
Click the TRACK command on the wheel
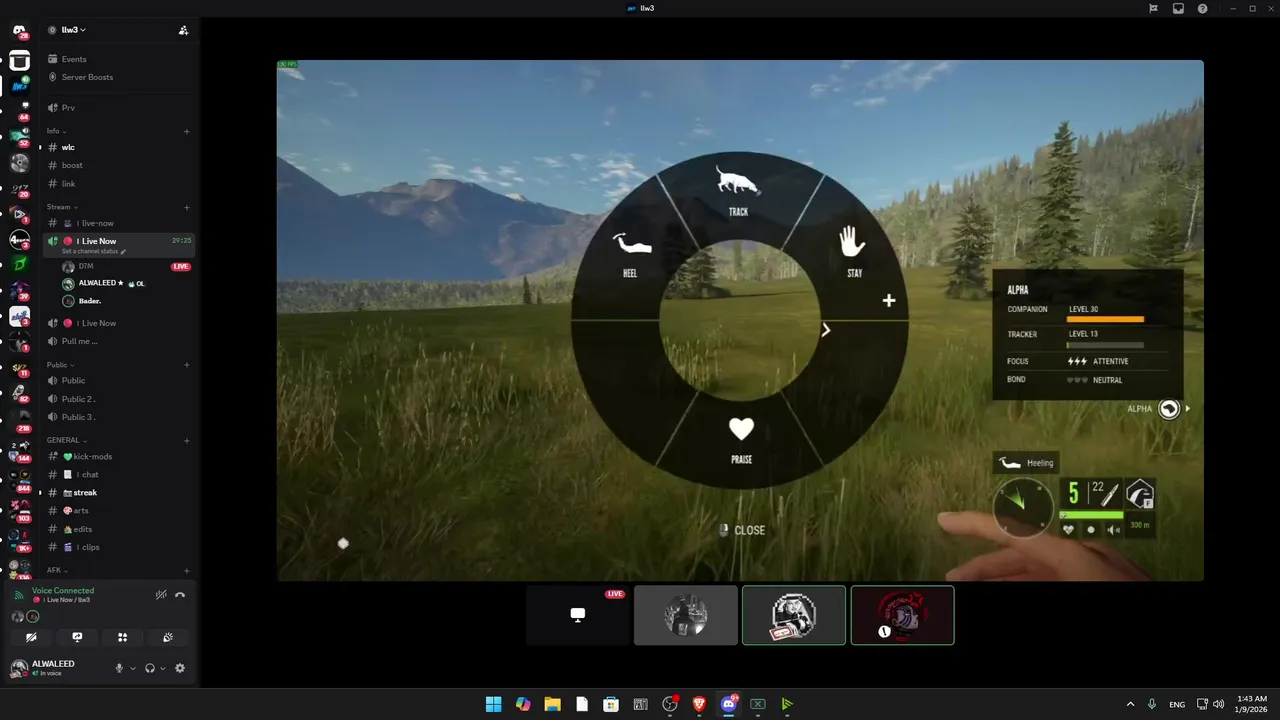[738, 190]
